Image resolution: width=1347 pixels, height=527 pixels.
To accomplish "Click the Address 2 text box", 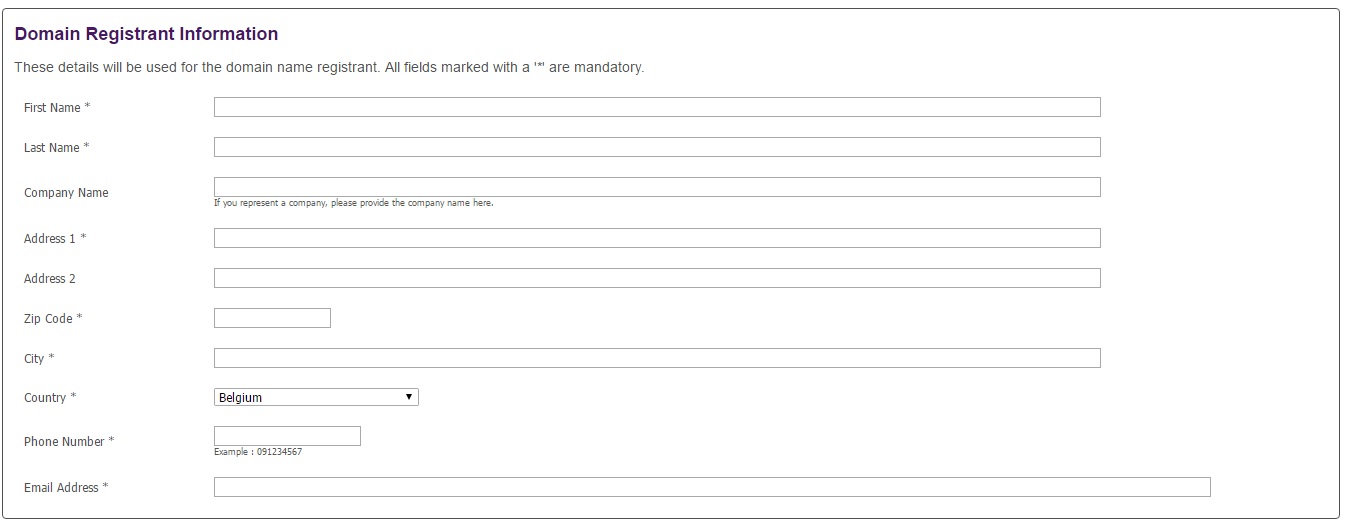I will (x=656, y=278).
